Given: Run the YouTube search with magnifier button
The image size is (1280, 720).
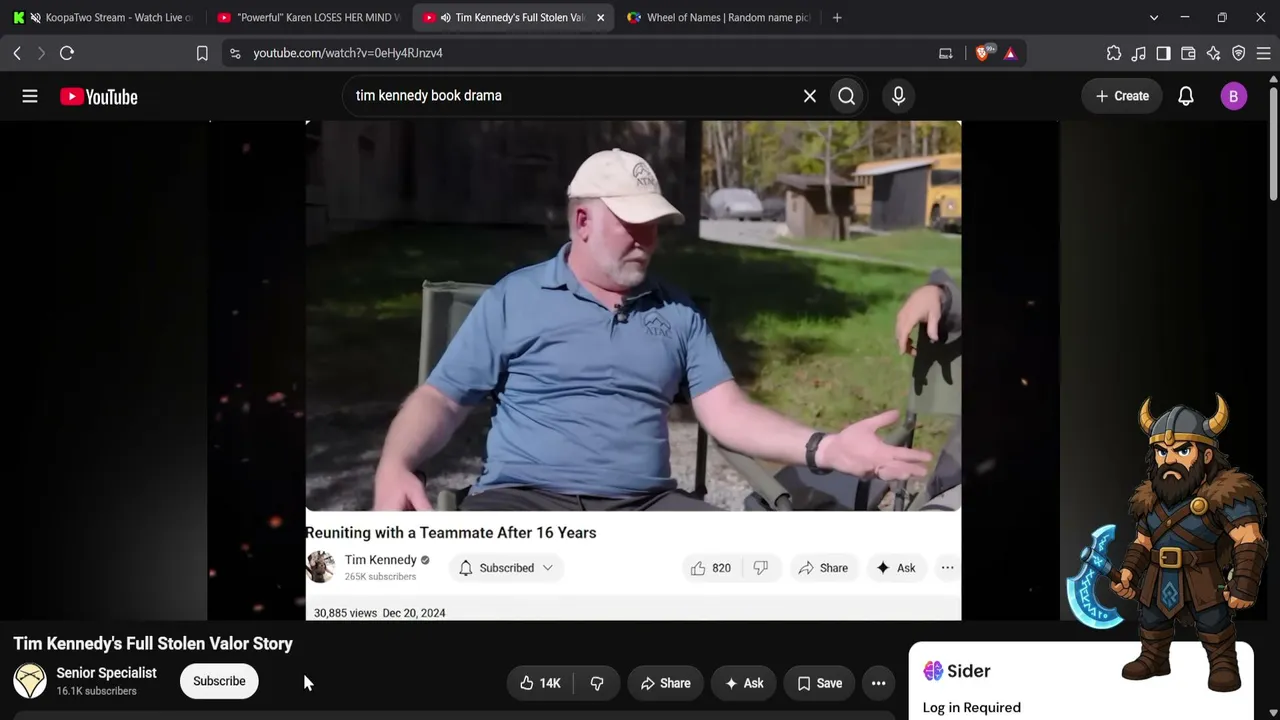Looking at the screenshot, I should 847,96.
